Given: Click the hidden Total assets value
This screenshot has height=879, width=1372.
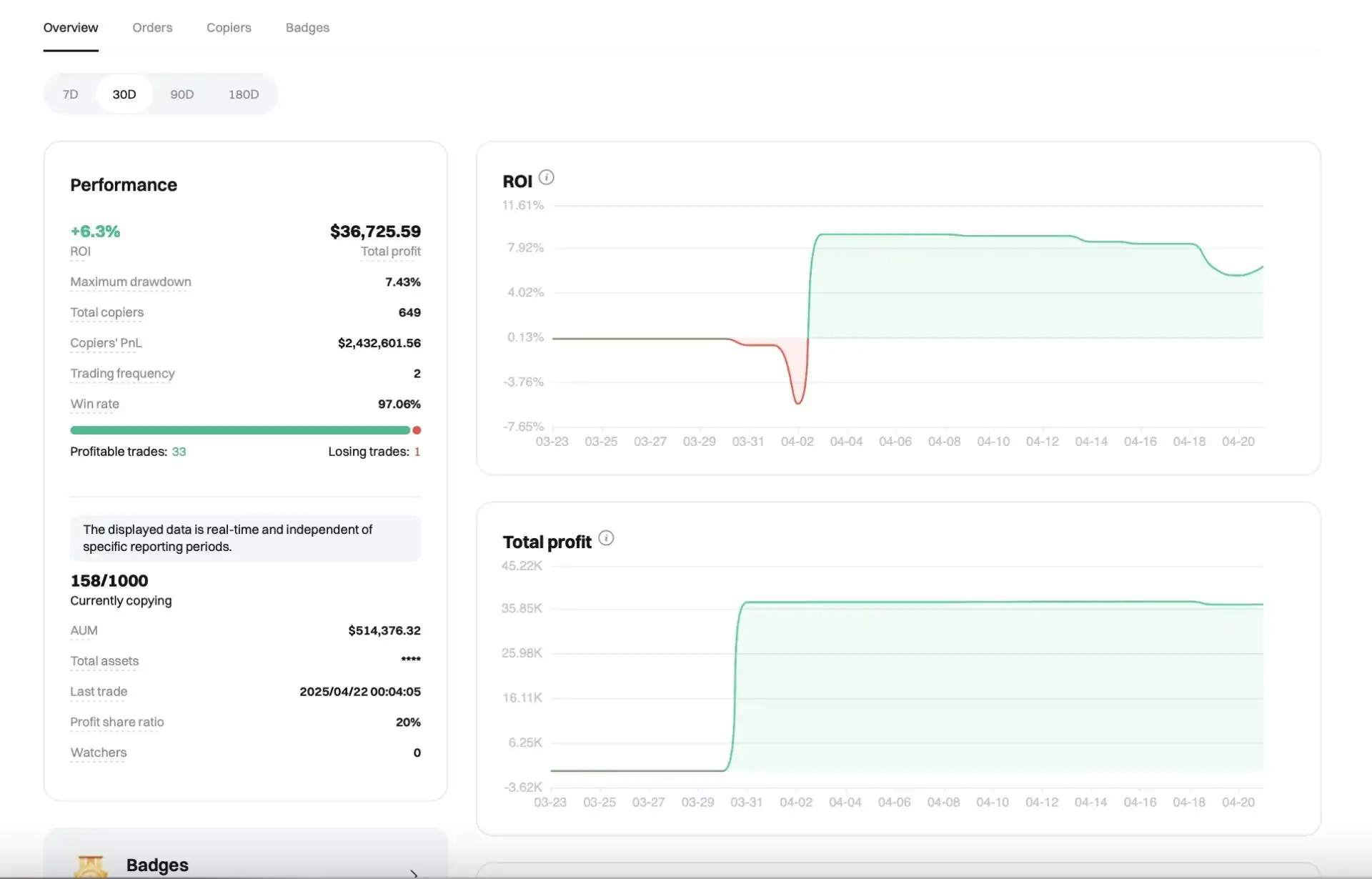Looking at the screenshot, I should (x=410, y=660).
